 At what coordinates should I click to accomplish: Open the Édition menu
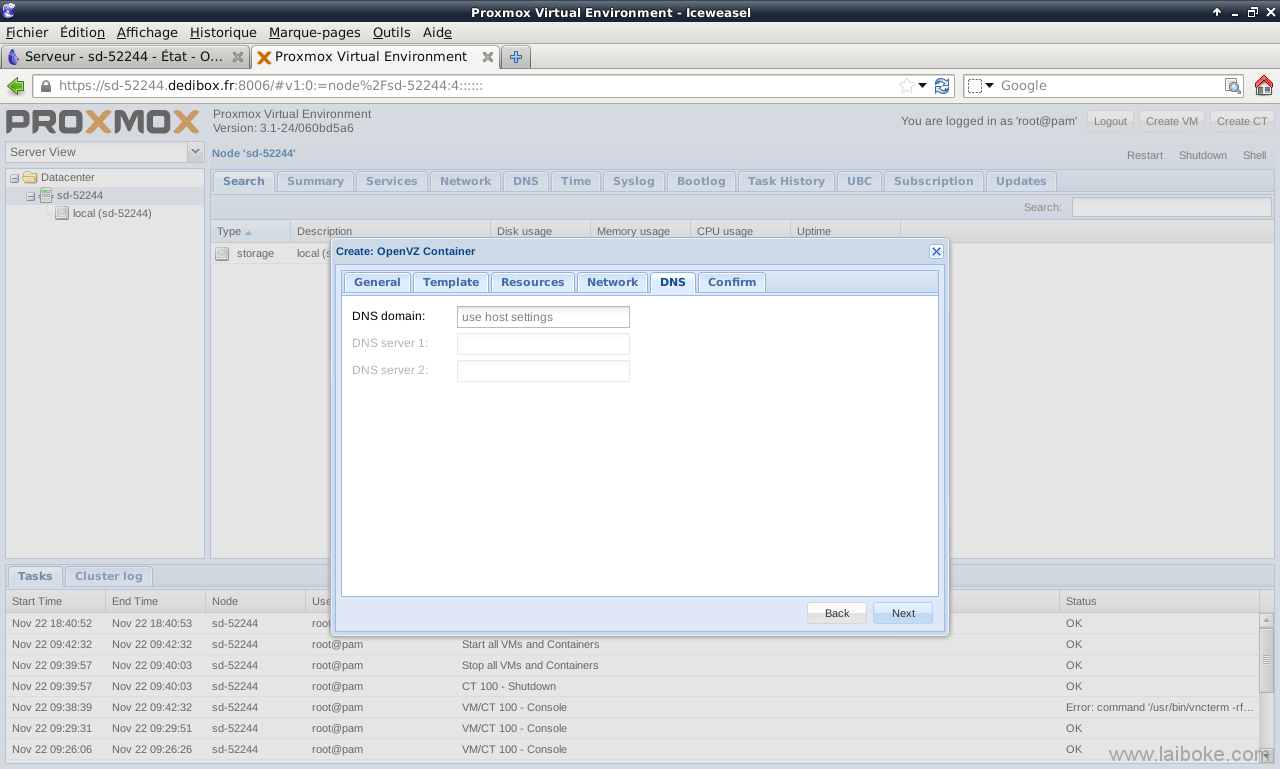click(82, 32)
